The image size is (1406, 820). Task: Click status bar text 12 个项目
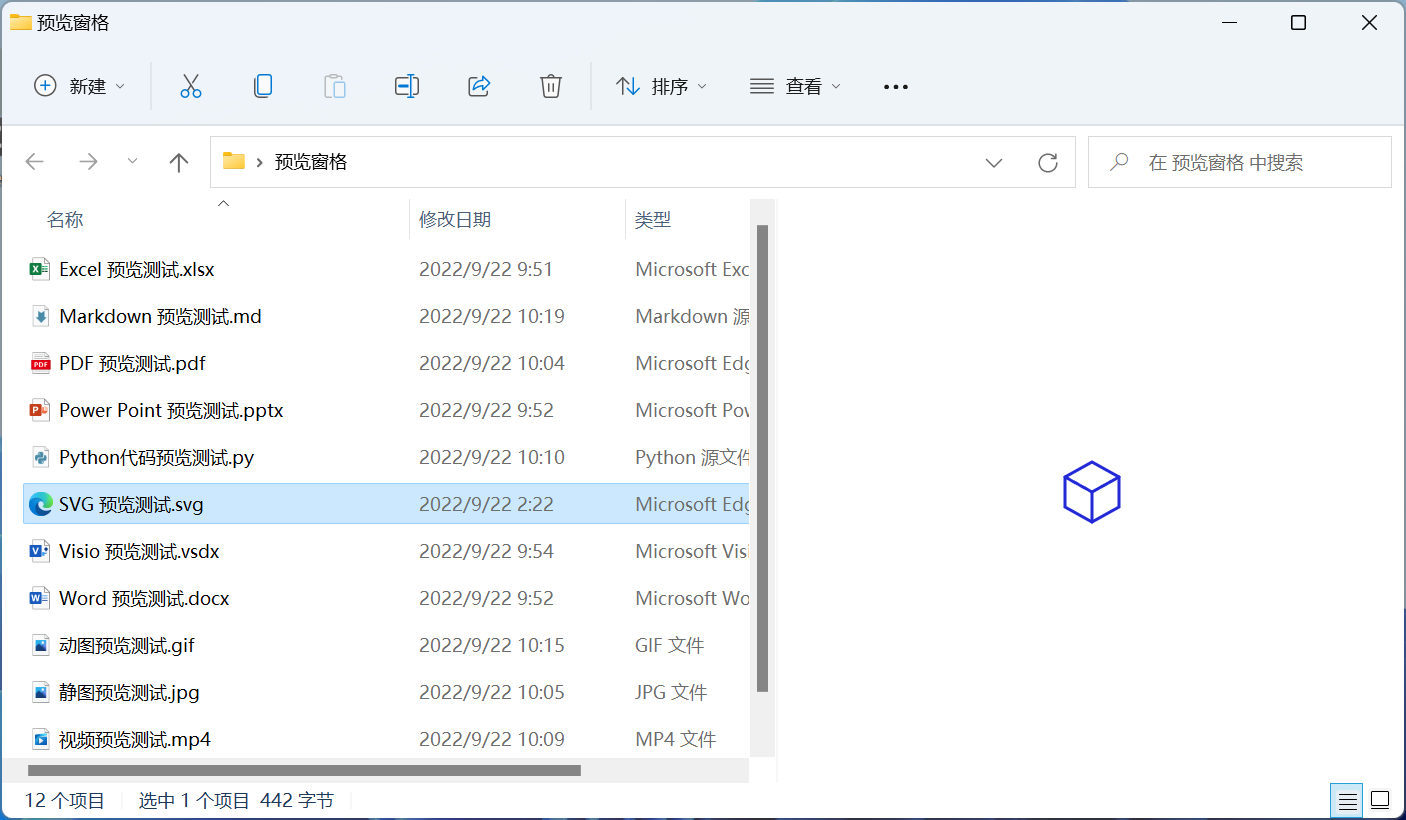click(x=65, y=800)
